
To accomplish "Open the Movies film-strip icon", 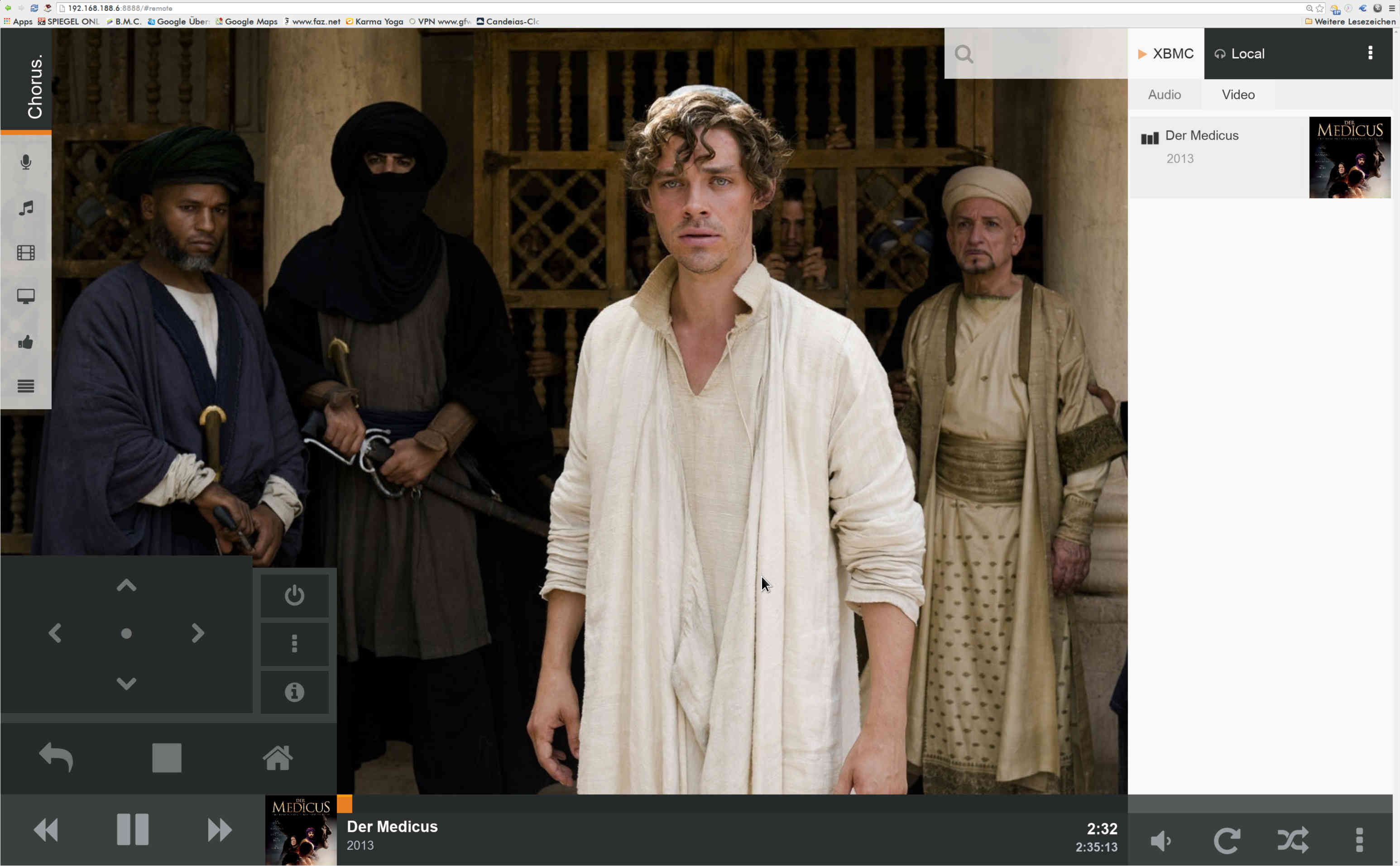I will coord(26,253).
